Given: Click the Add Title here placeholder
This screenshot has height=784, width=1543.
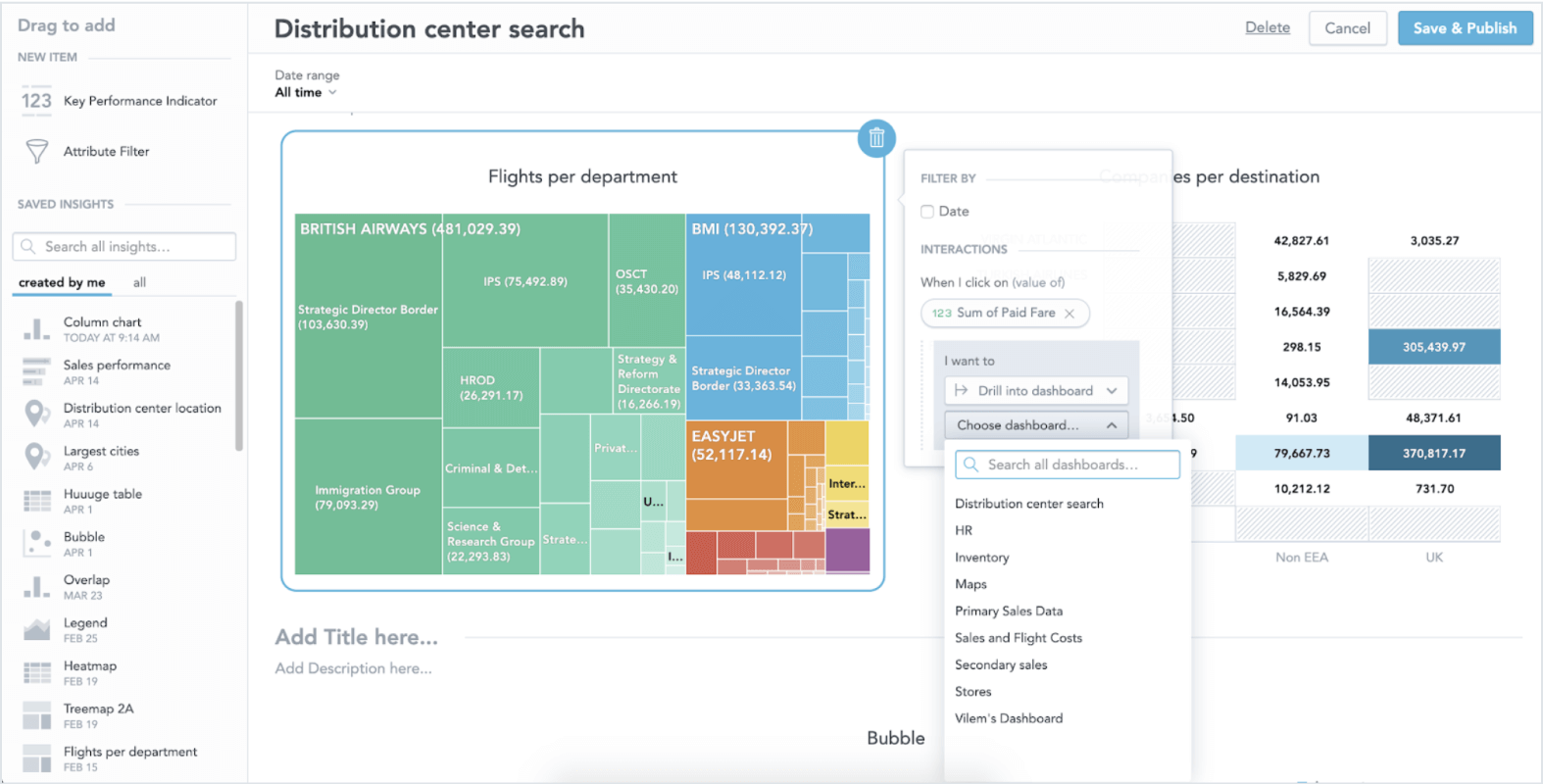Looking at the screenshot, I should tap(357, 637).
